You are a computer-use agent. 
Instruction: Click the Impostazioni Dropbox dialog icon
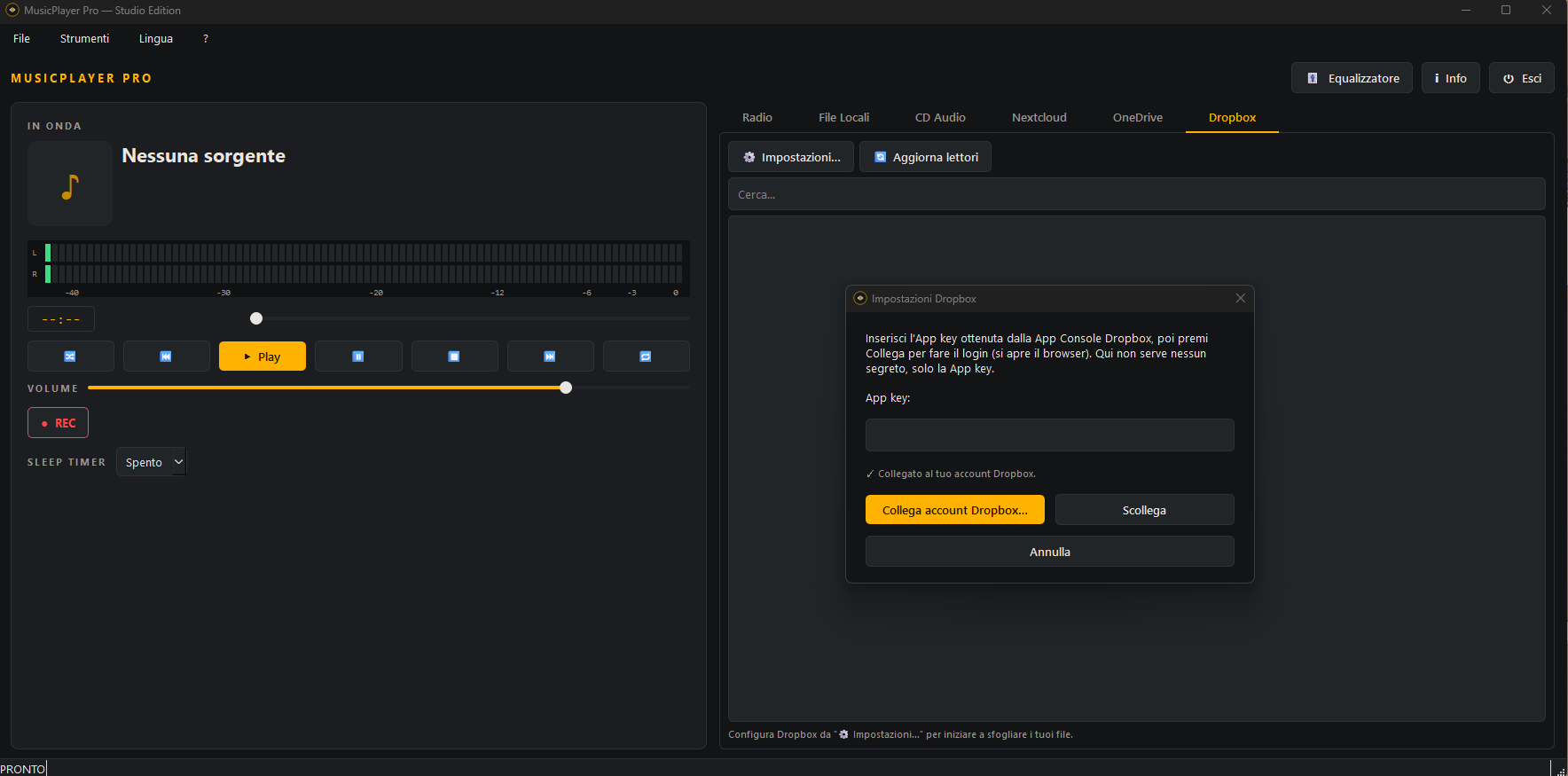[860, 299]
